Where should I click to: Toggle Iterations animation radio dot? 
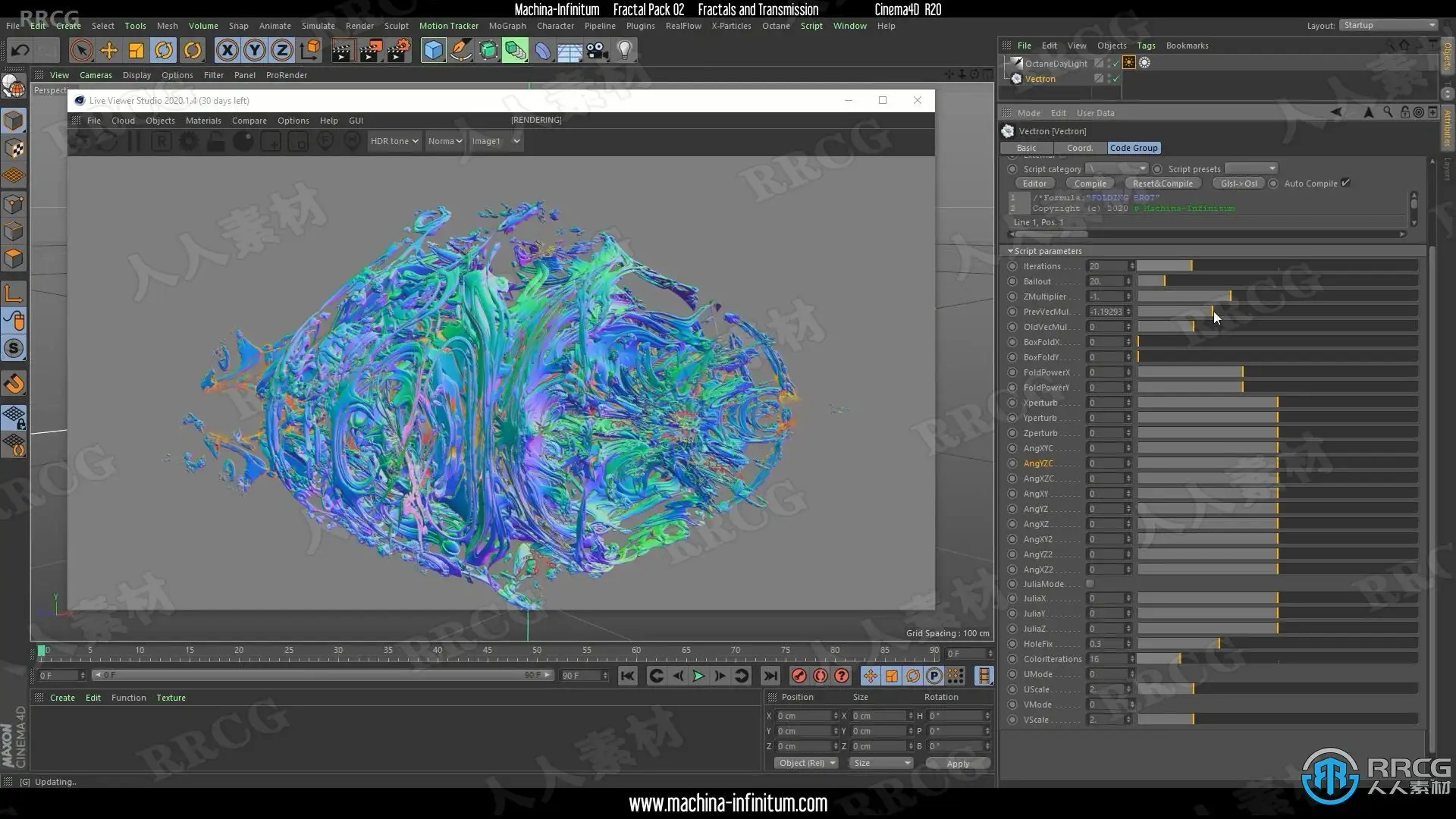click(x=1012, y=266)
